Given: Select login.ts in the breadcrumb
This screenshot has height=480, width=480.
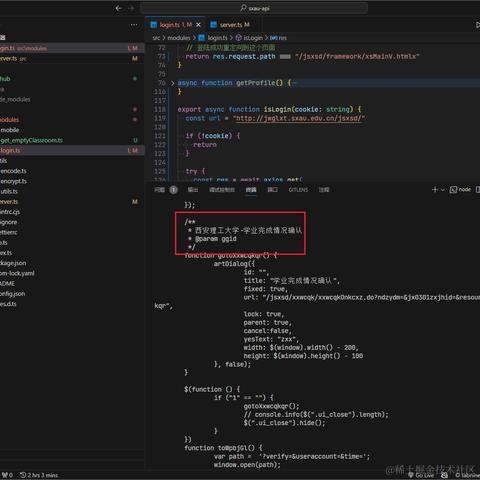Looking at the screenshot, I should tap(217, 38).
